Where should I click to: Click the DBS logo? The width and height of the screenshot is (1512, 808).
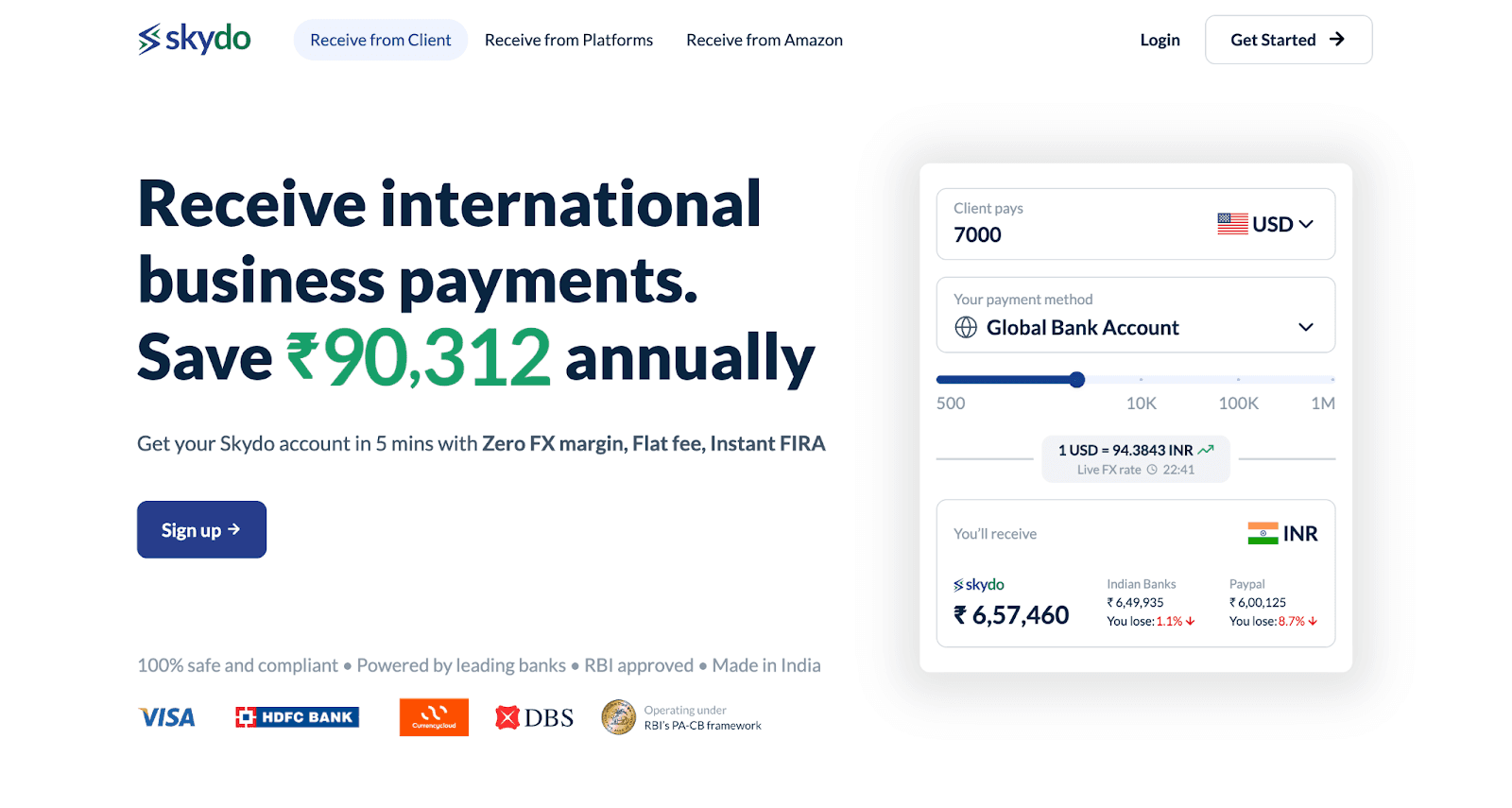[x=534, y=718]
